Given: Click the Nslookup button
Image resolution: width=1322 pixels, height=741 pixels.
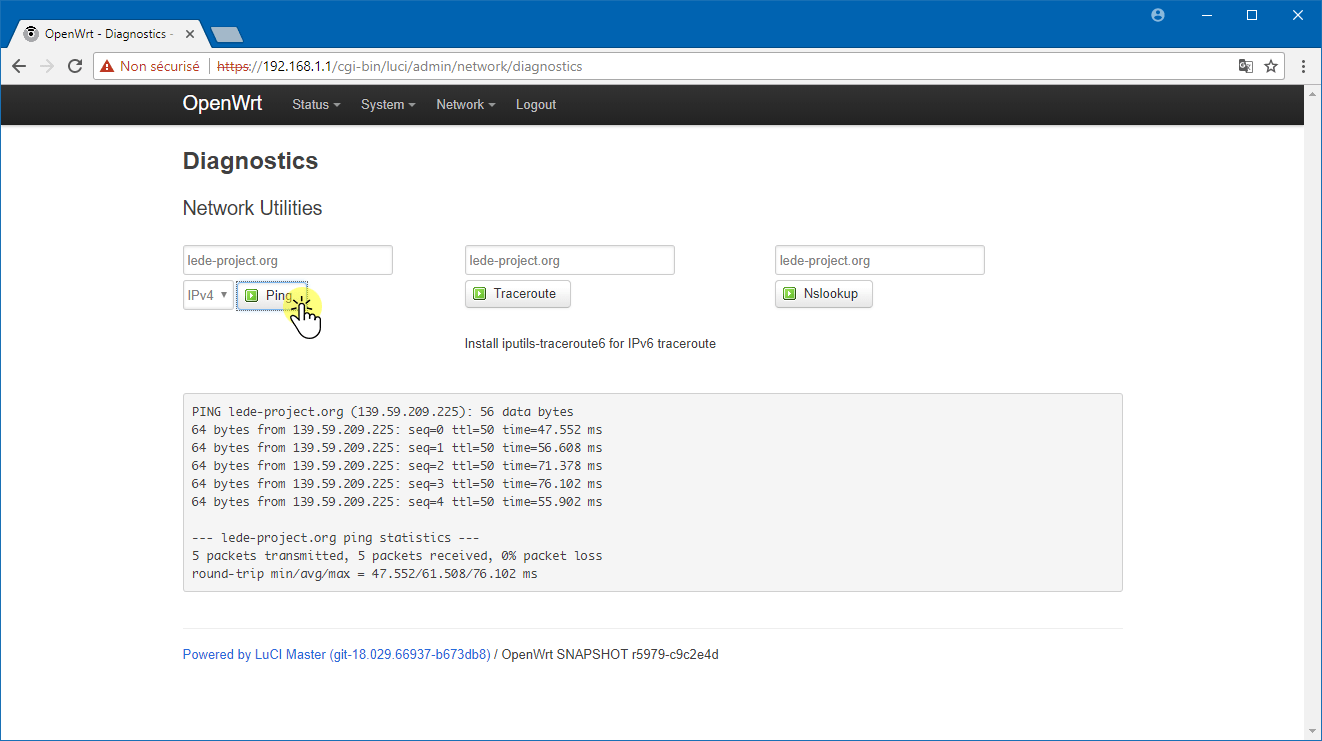Looking at the screenshot, I should (824, 294).
